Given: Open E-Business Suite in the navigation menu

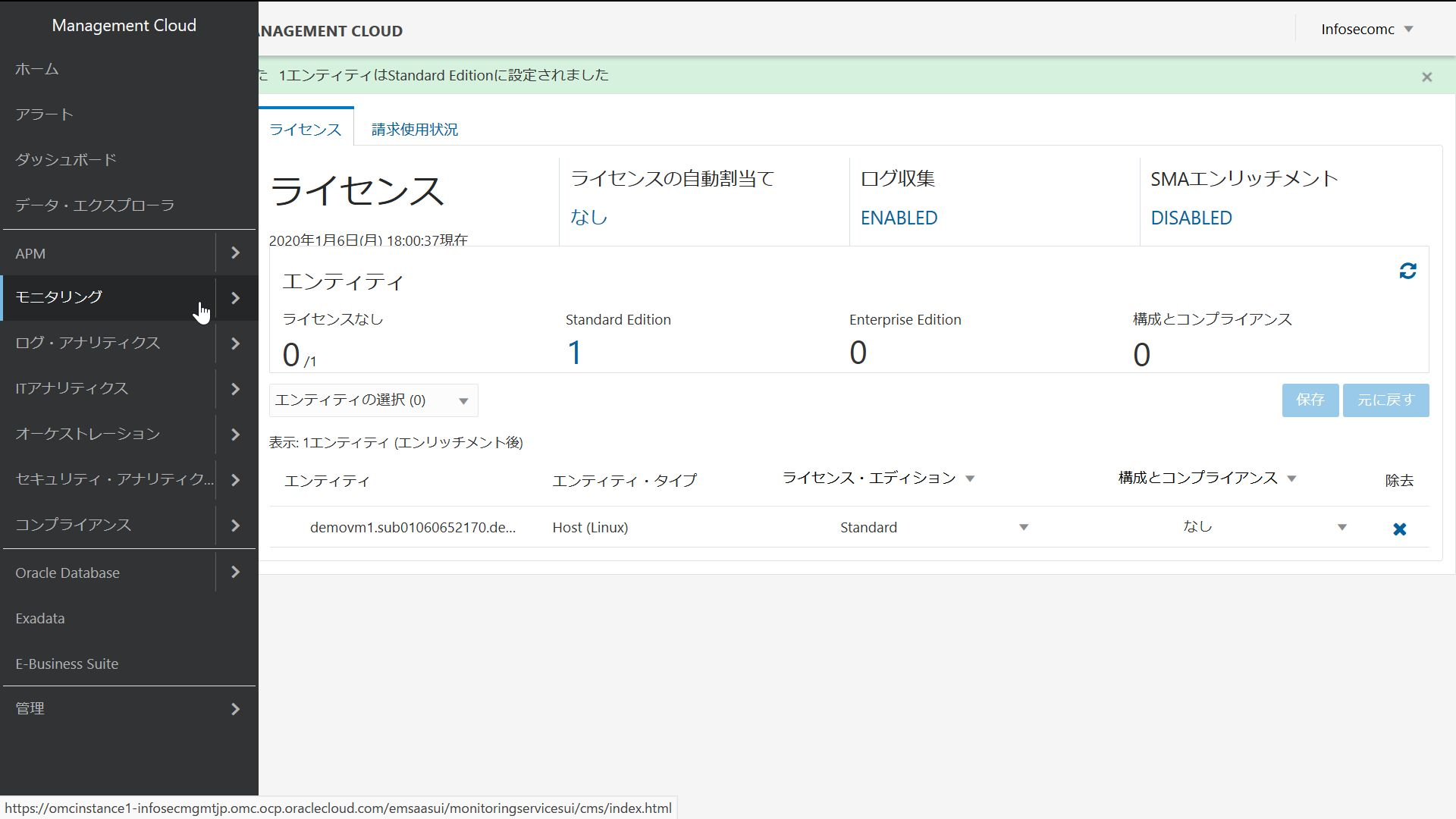Looking at the screenshot, I should pyautogui.click(x=67, y=664).
